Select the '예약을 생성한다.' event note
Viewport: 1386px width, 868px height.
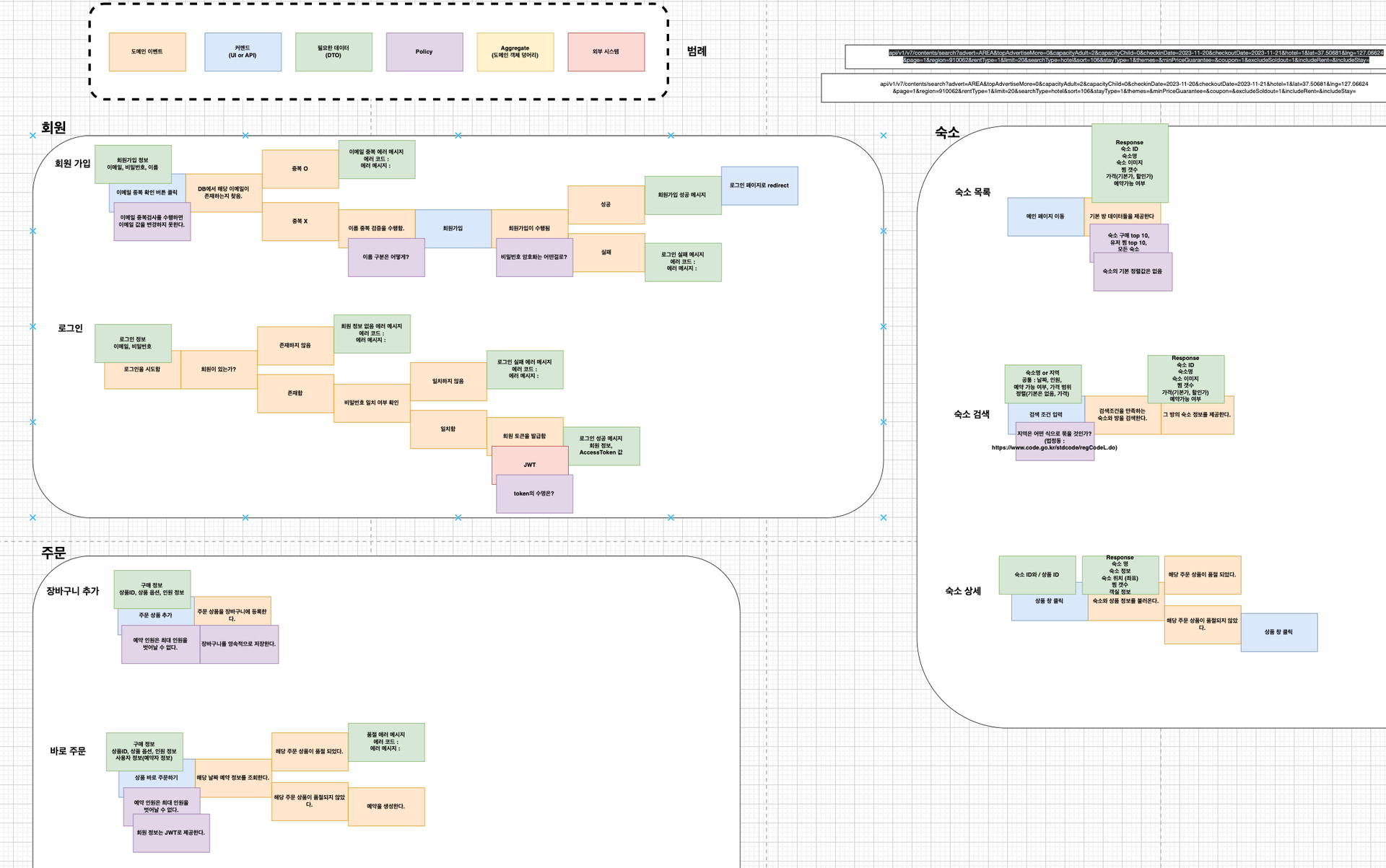point(386,807)
